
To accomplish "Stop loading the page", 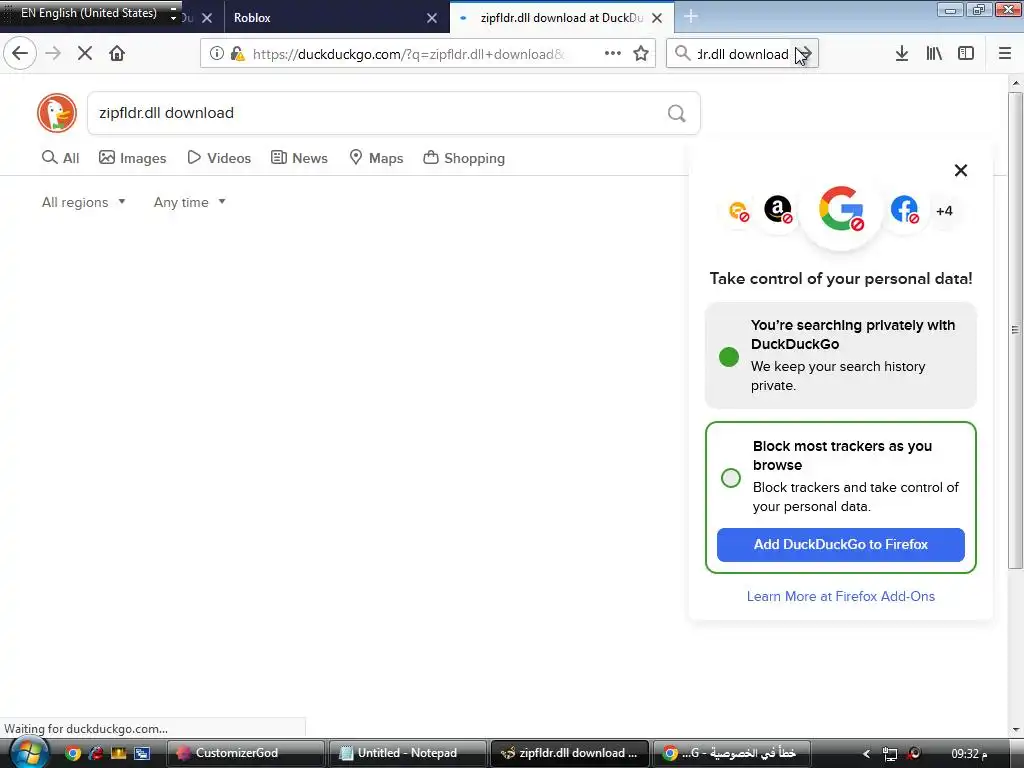I will [x=85, y=54].
